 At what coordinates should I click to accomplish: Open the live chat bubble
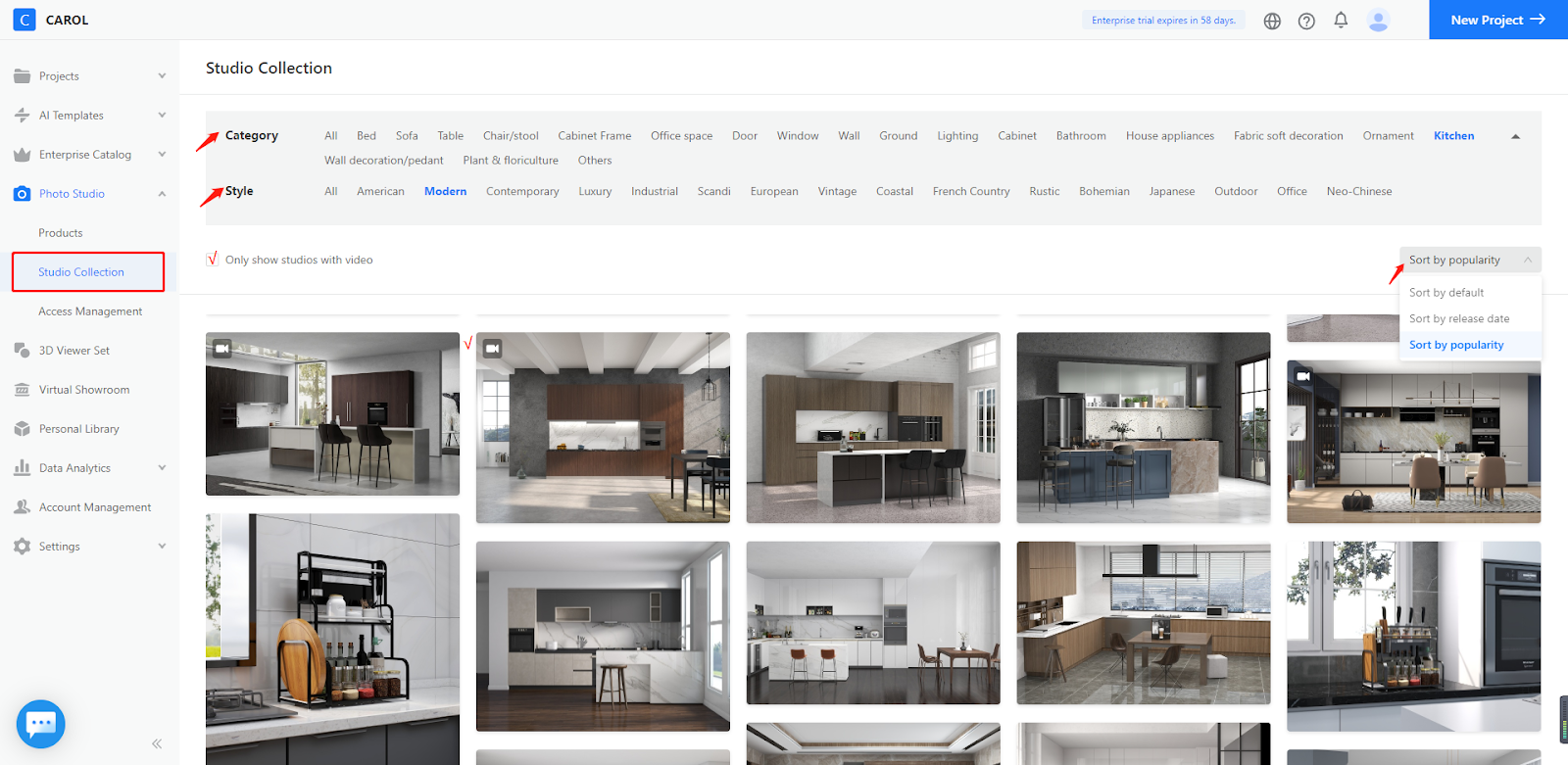point(41,724)
